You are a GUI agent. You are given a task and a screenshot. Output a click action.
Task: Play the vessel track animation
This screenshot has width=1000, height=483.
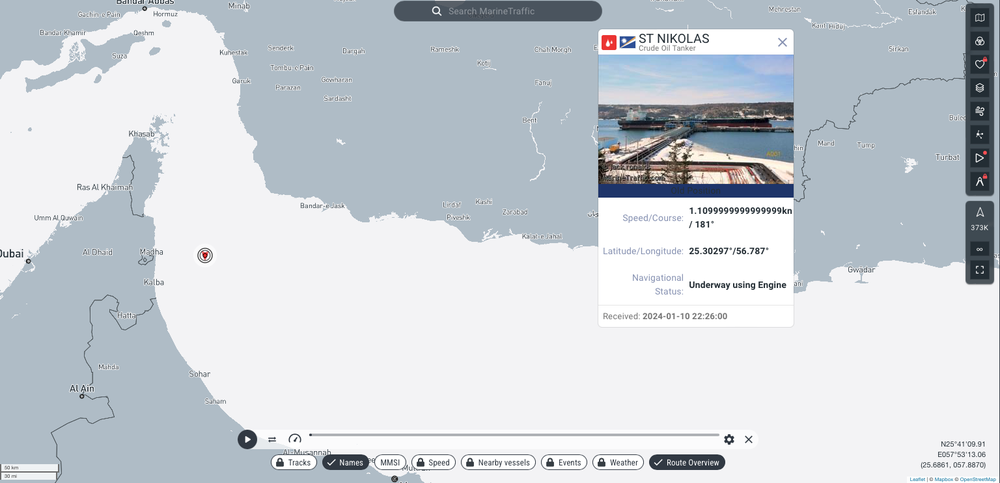tap(247, 439)
